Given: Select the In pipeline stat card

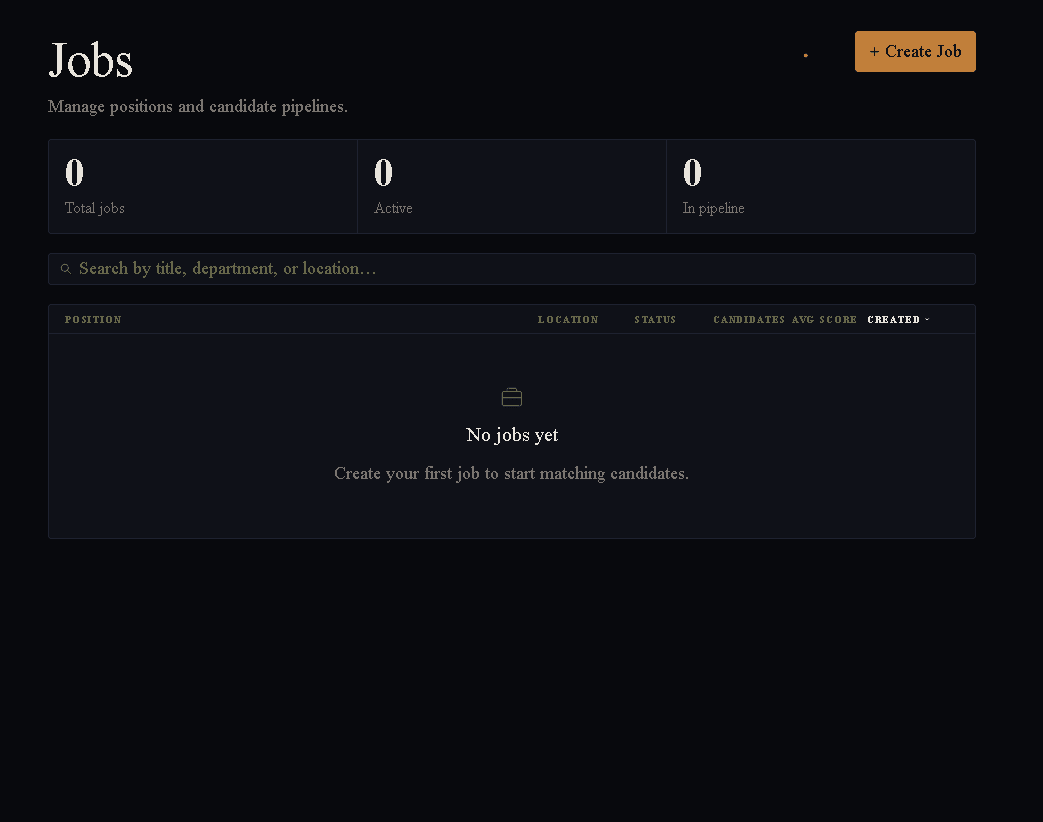Looking at the screenshot, I should pos(820,186).
